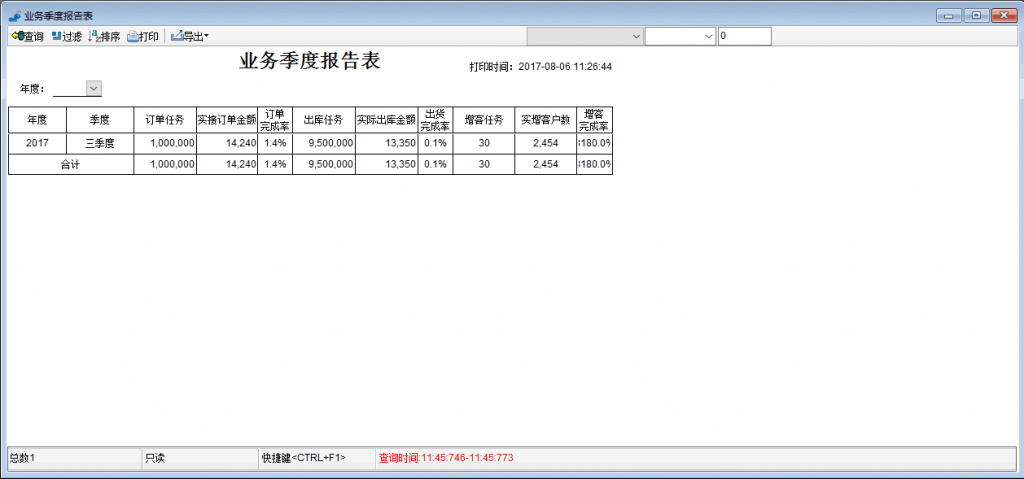The image size is (1024, 479).
Task: Expand the 年度 year dropdown
Action: (94, 89)
